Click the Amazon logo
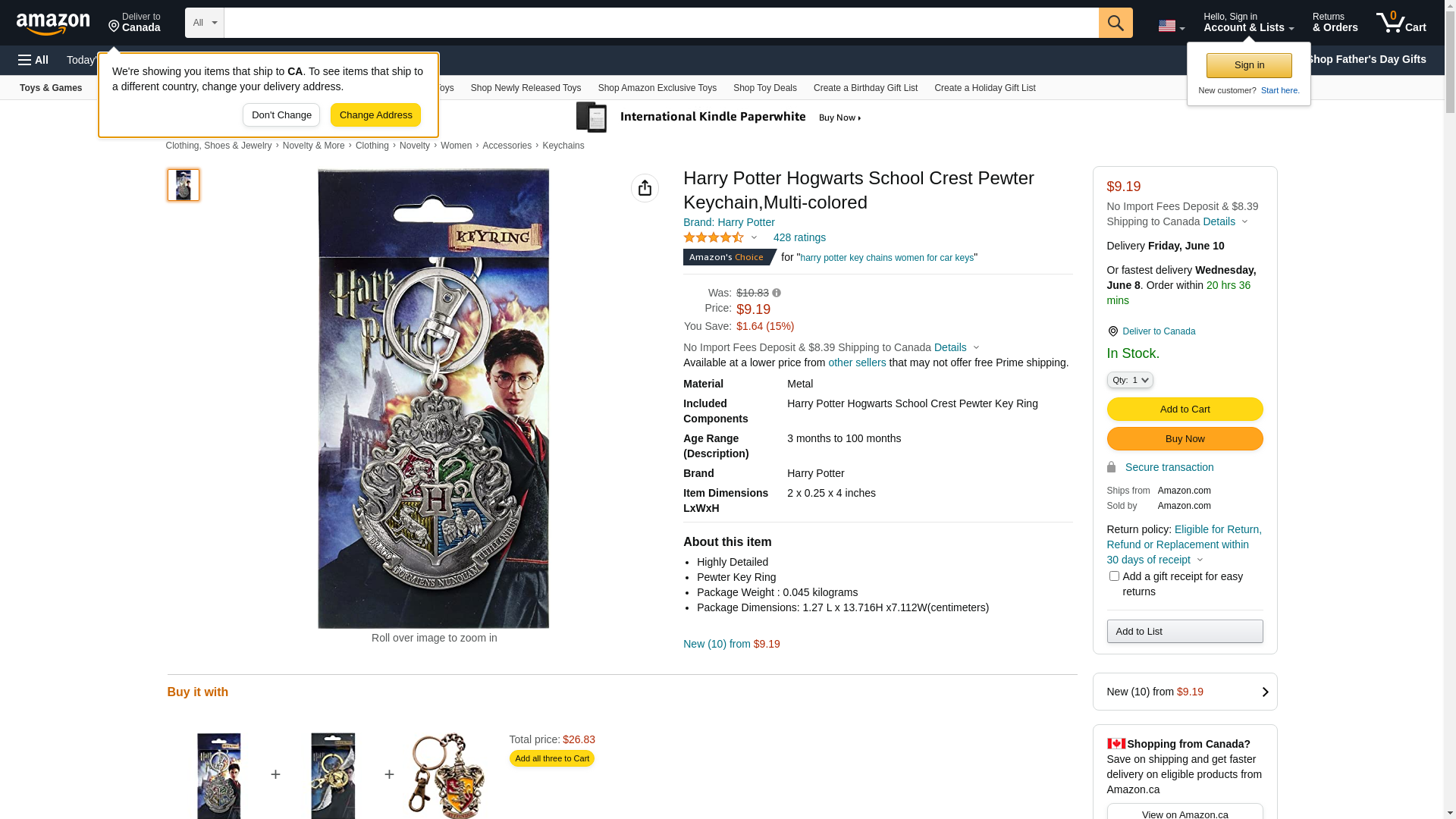 (53, 24)
